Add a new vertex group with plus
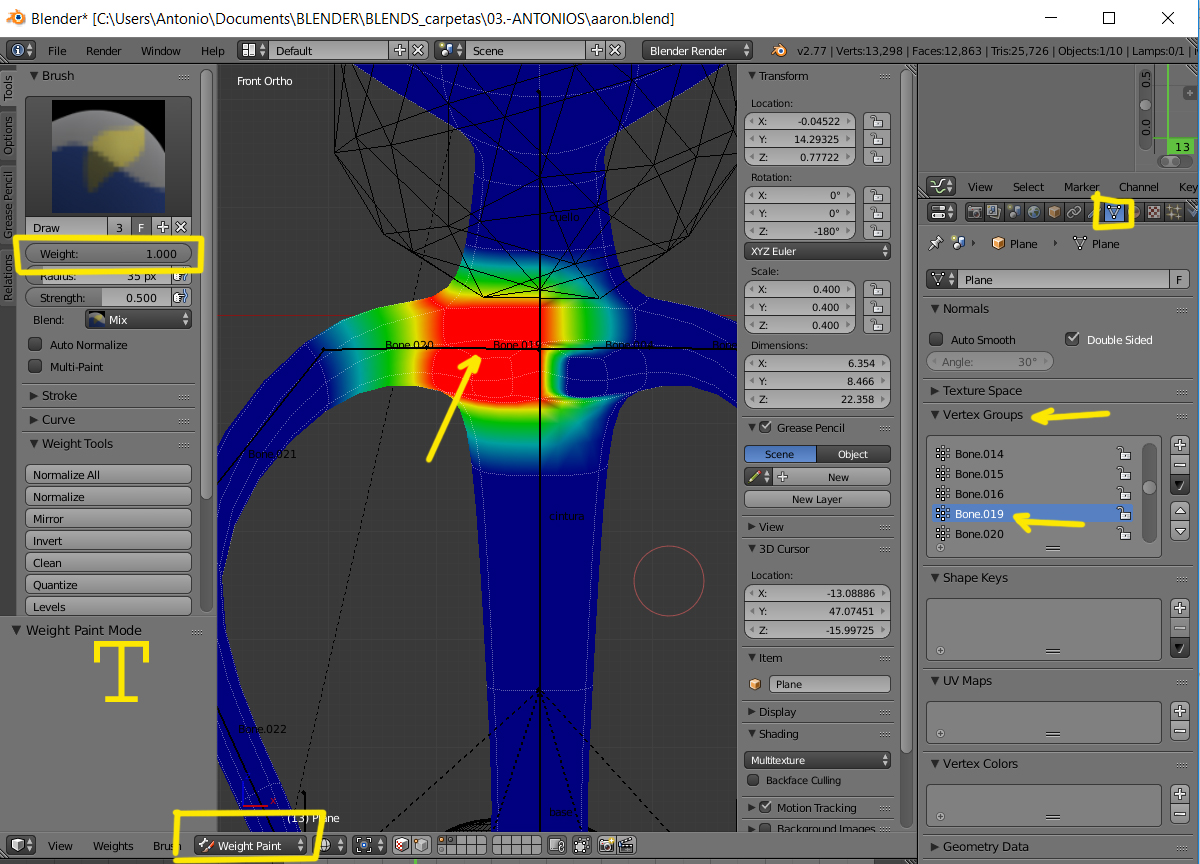1200x864 pixels. point(1180,445)
